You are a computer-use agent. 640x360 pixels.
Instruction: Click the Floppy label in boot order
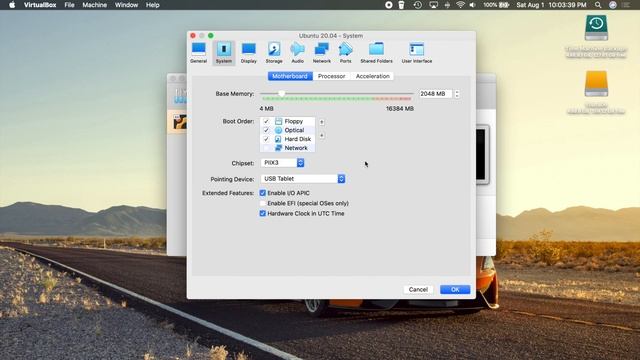pos(293,121)
